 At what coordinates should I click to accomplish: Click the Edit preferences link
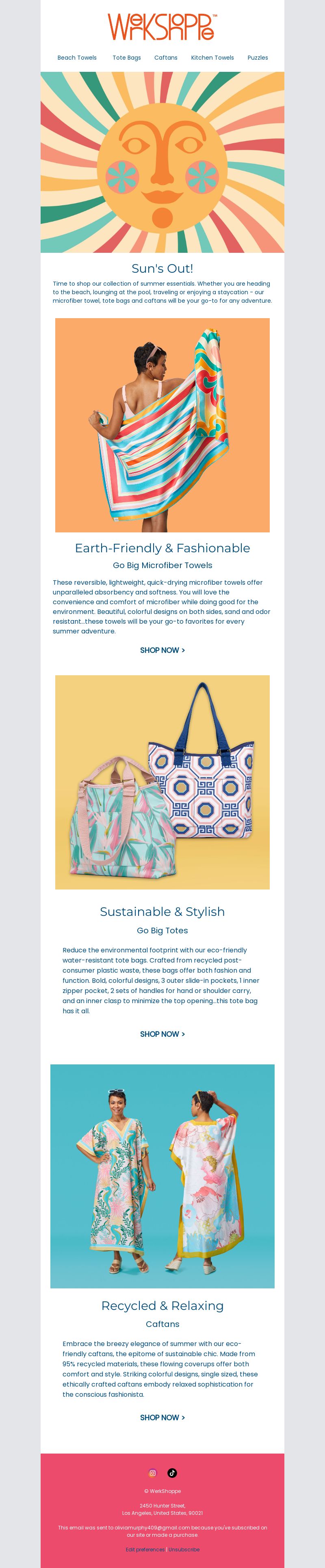[145, 1550]
